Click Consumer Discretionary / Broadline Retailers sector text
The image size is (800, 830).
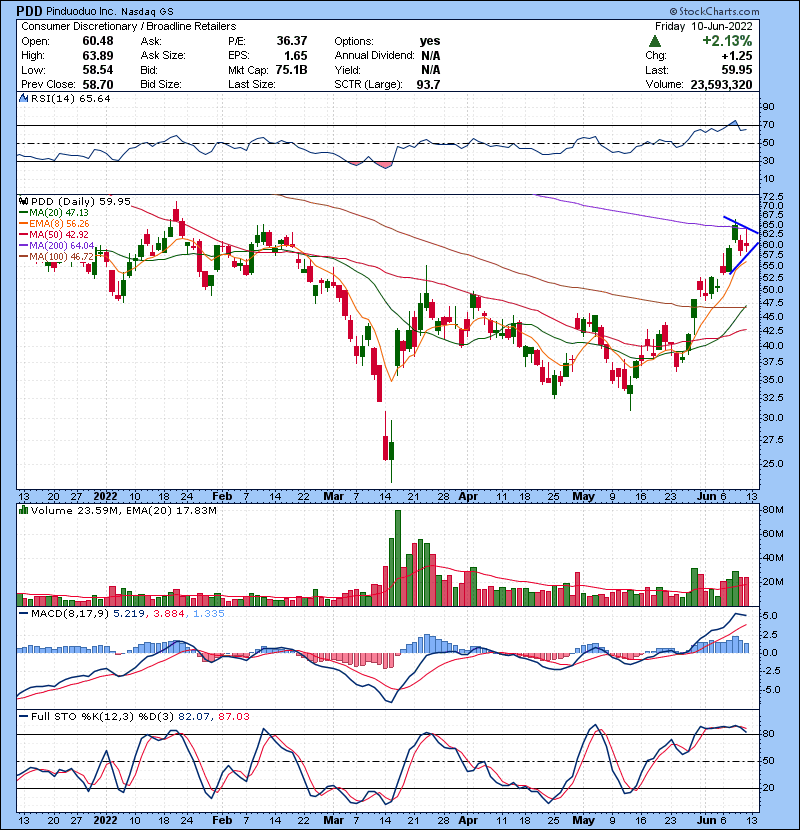129,26
